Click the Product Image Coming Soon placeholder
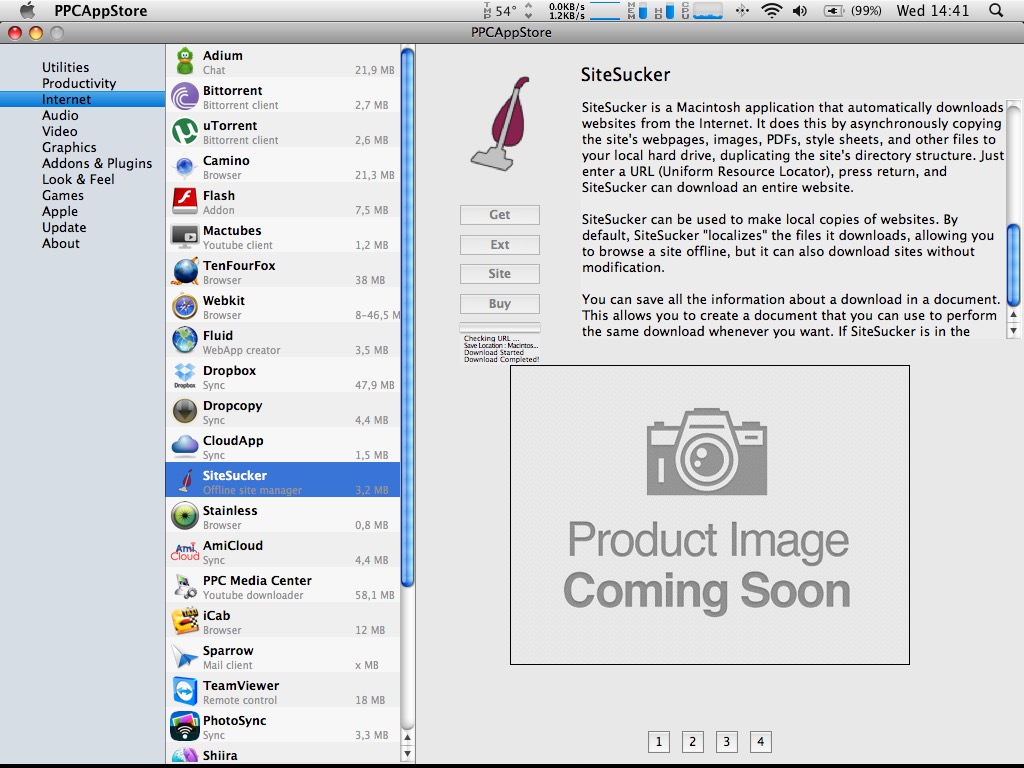The height and width of the screenshot is (768, 1024). tap(709, 515)
